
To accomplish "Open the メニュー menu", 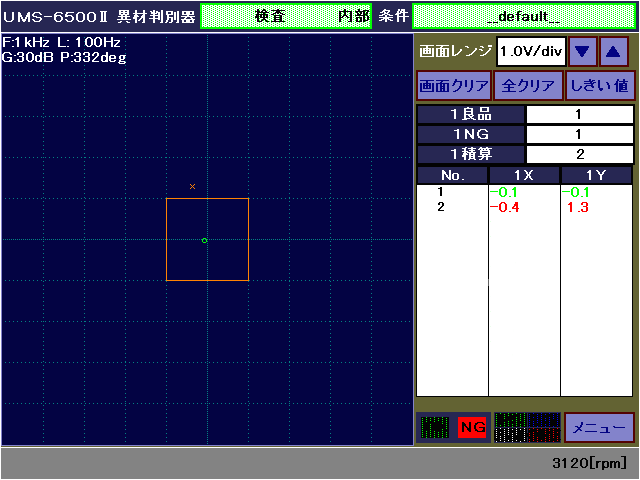I will (x=599, y=427).
